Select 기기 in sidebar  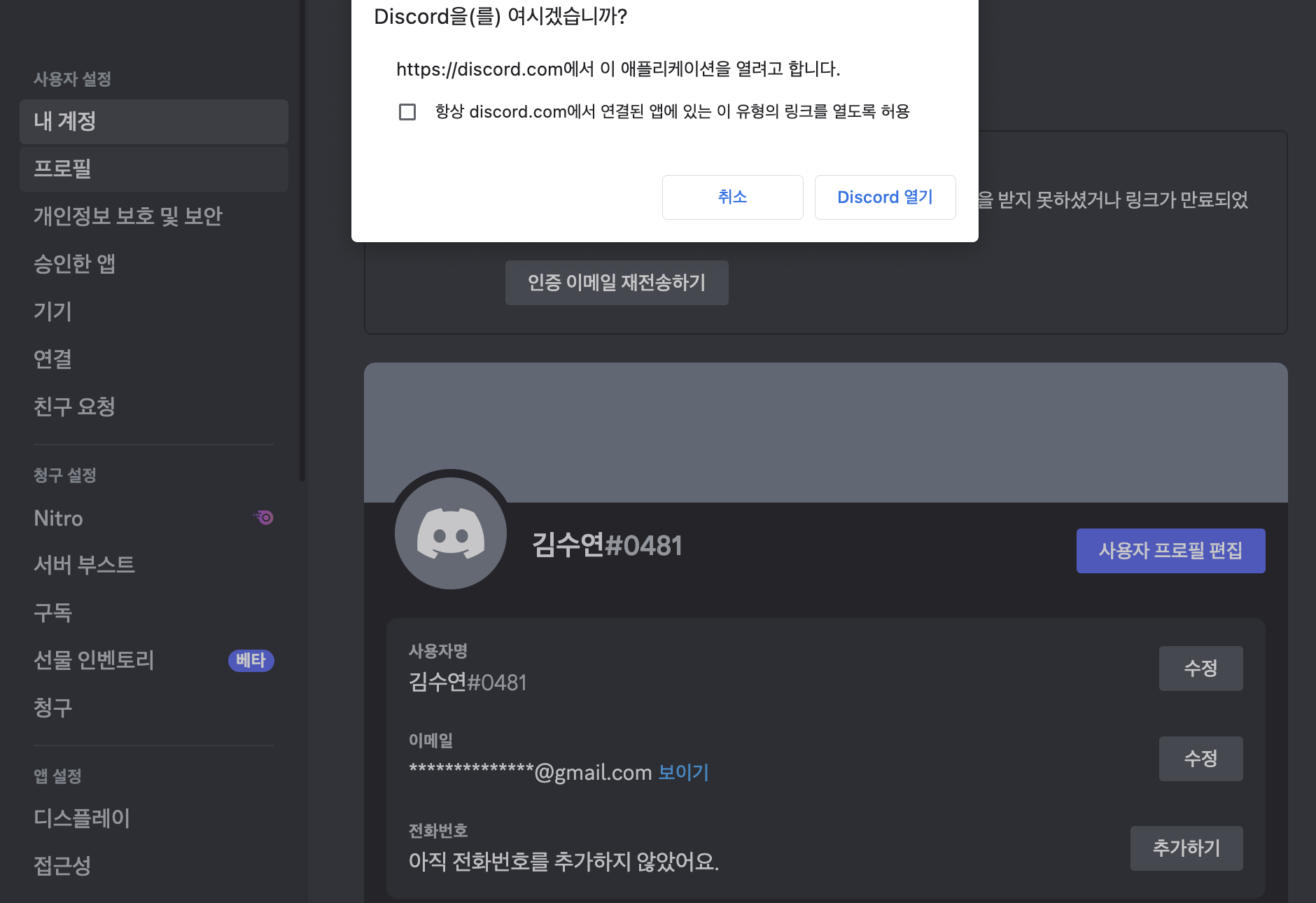click(154, 311)
